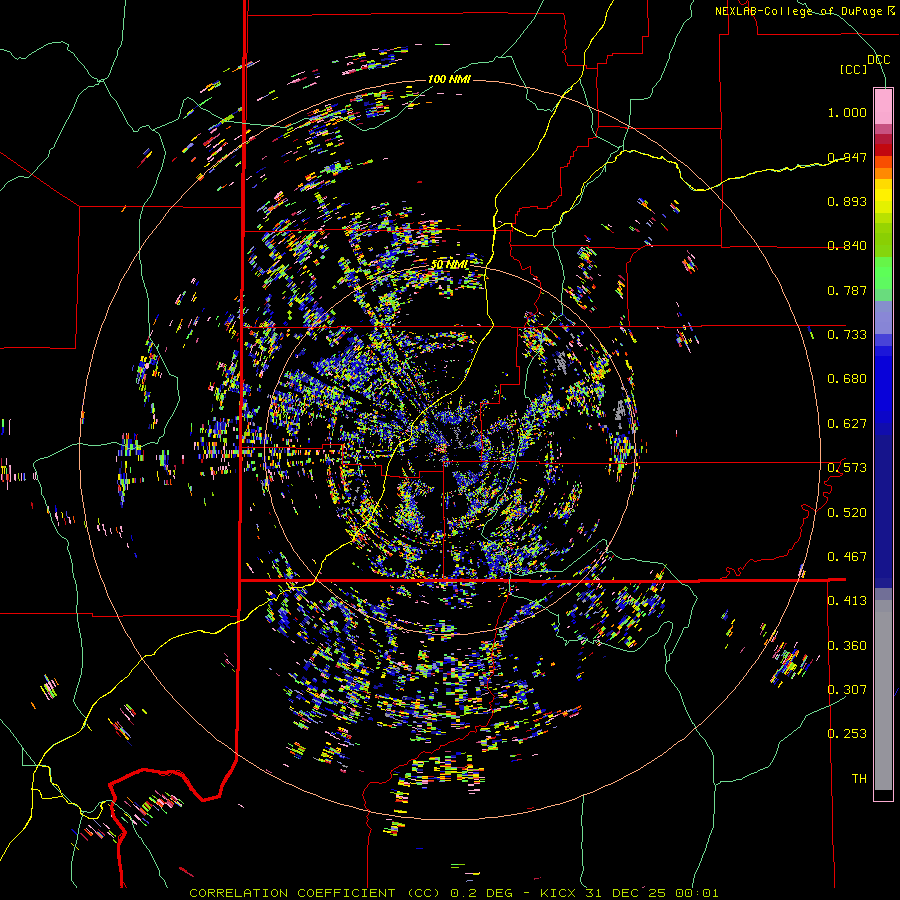Select the 0.360 legend value

[847, 646]
